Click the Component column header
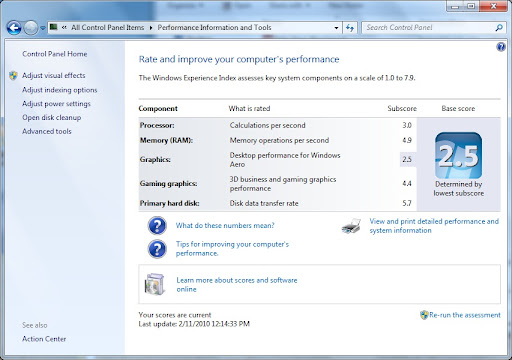The image size is (512, 360). [x=158, y=109]
